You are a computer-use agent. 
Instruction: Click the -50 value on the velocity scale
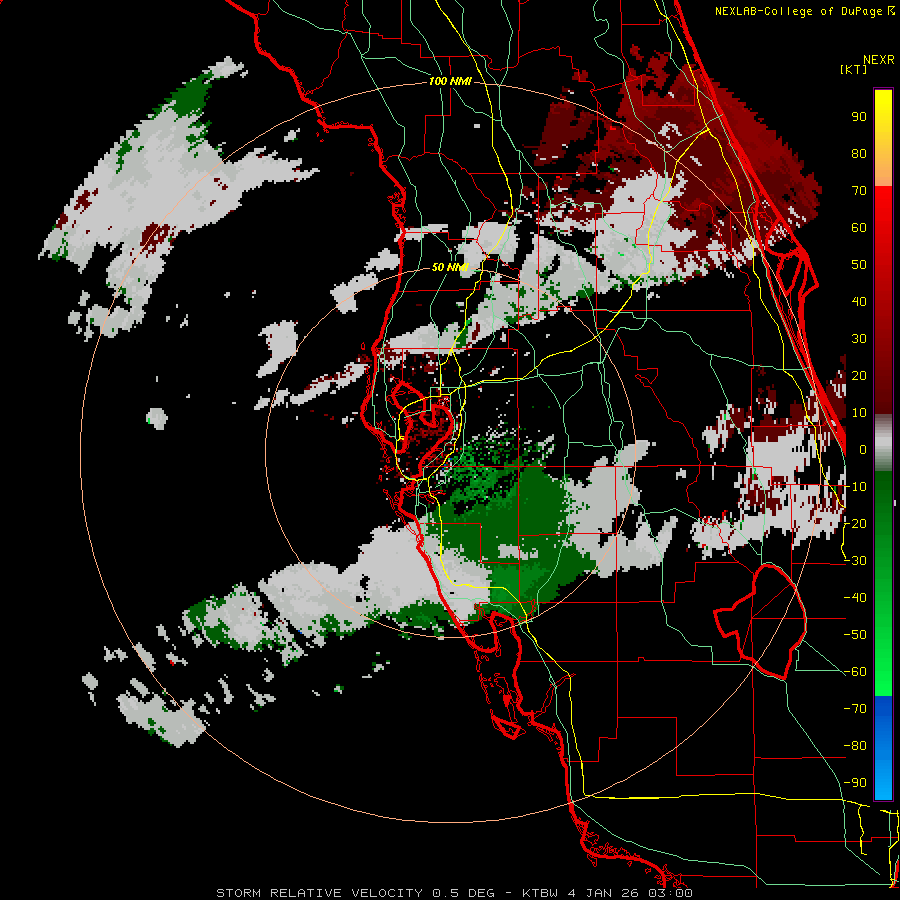pos(856,635)
